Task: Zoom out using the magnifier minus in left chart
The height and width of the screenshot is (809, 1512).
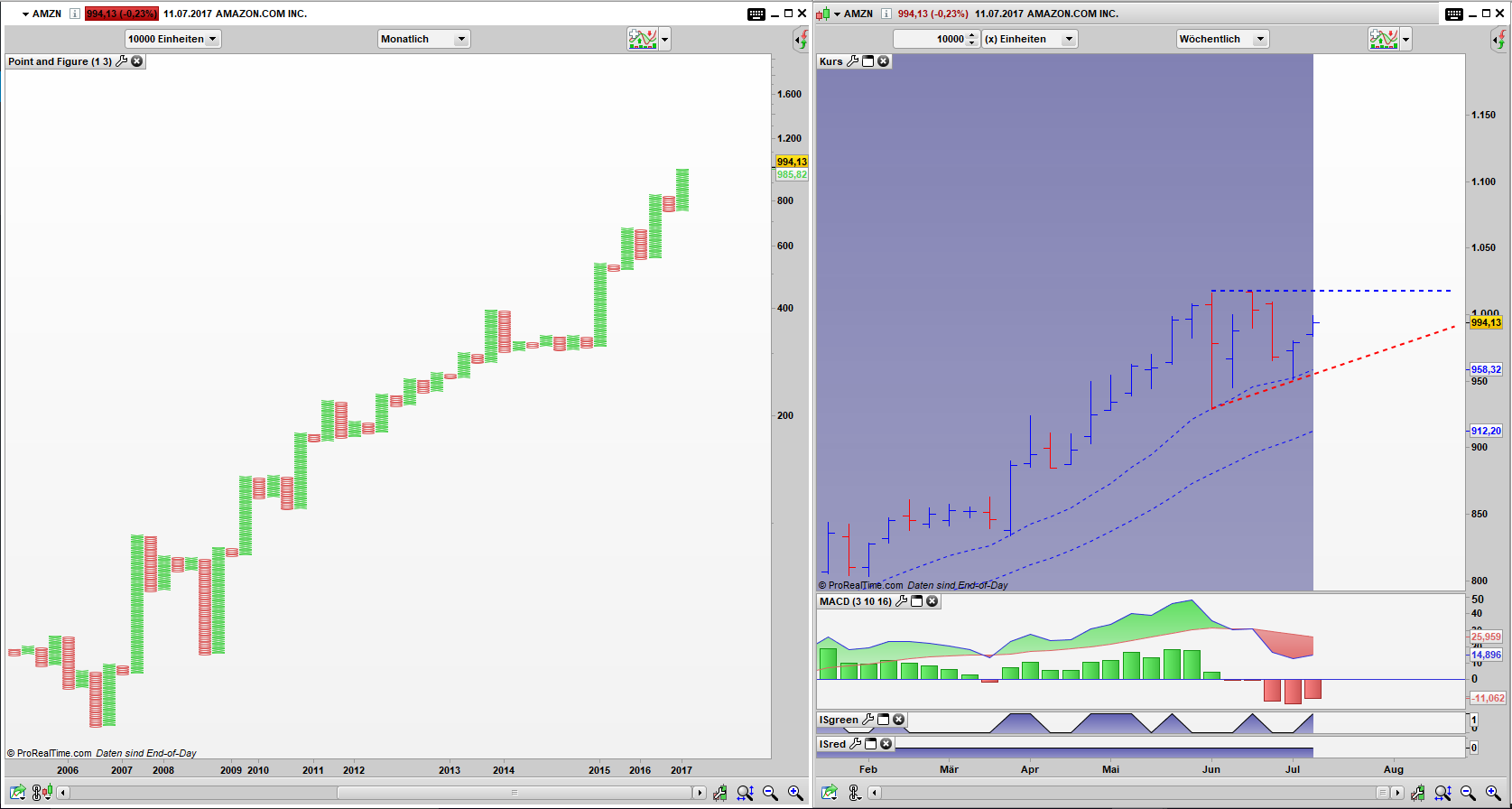Action: 770,793
